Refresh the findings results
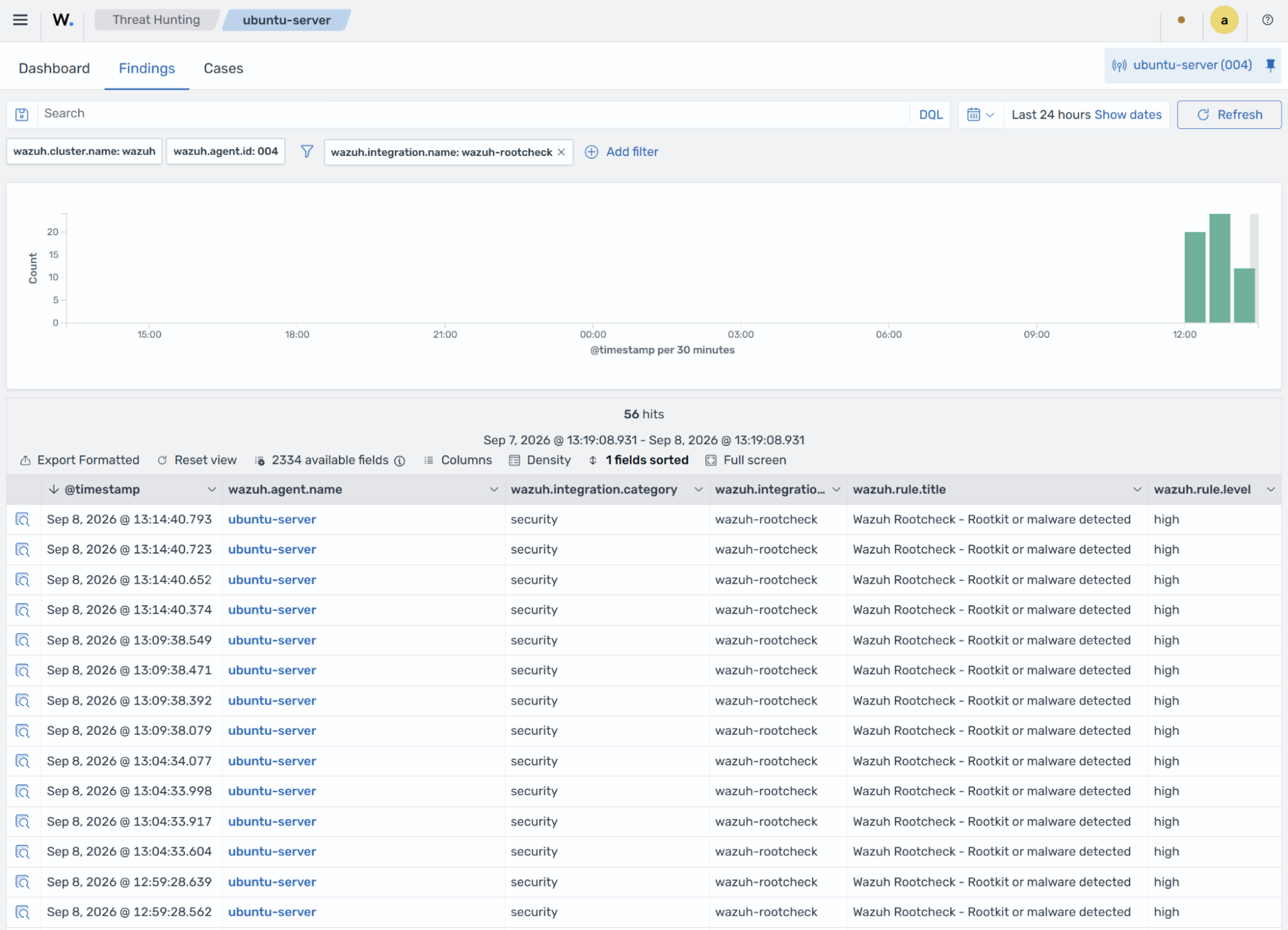Image resolution: width=1288 pixels, height=930 pixels. pos(1229,115)
